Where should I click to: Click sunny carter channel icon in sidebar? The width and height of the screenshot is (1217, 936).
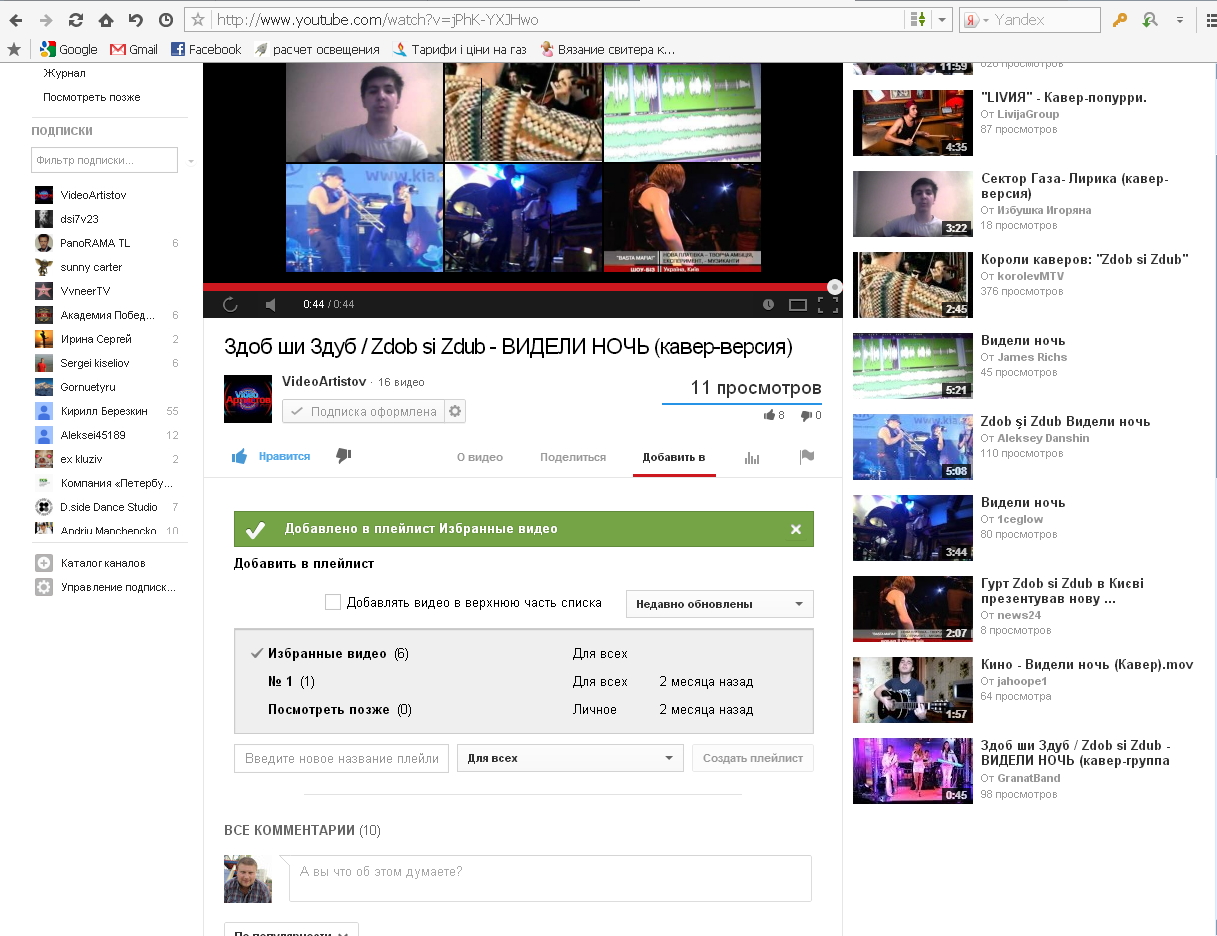[43, 267]
